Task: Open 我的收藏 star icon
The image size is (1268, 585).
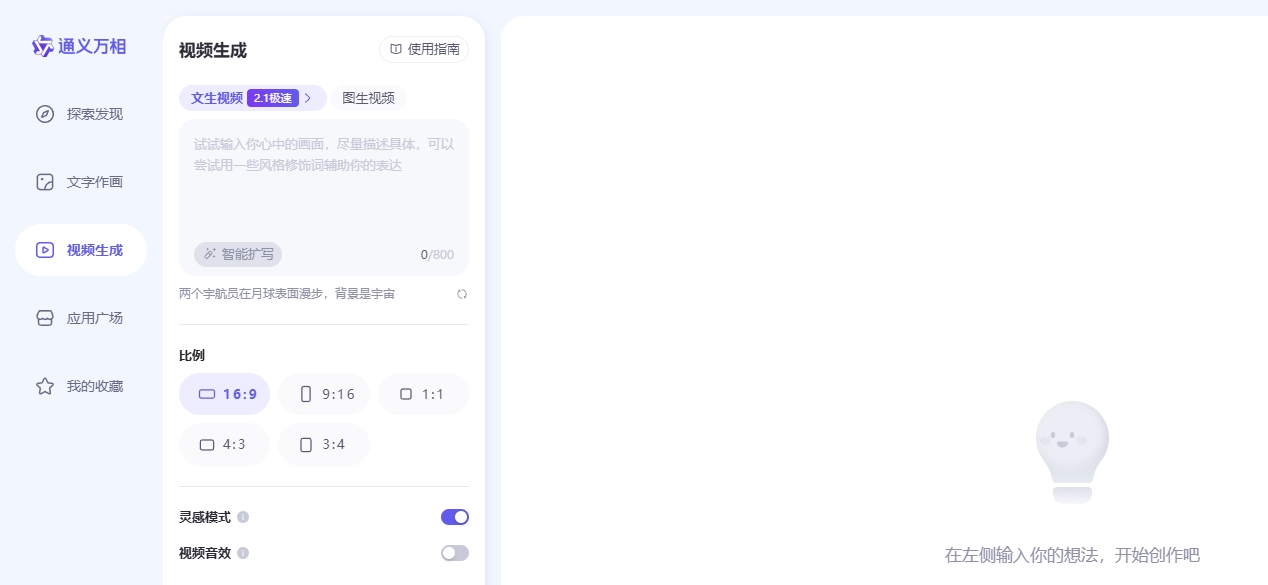Action: 45,386
